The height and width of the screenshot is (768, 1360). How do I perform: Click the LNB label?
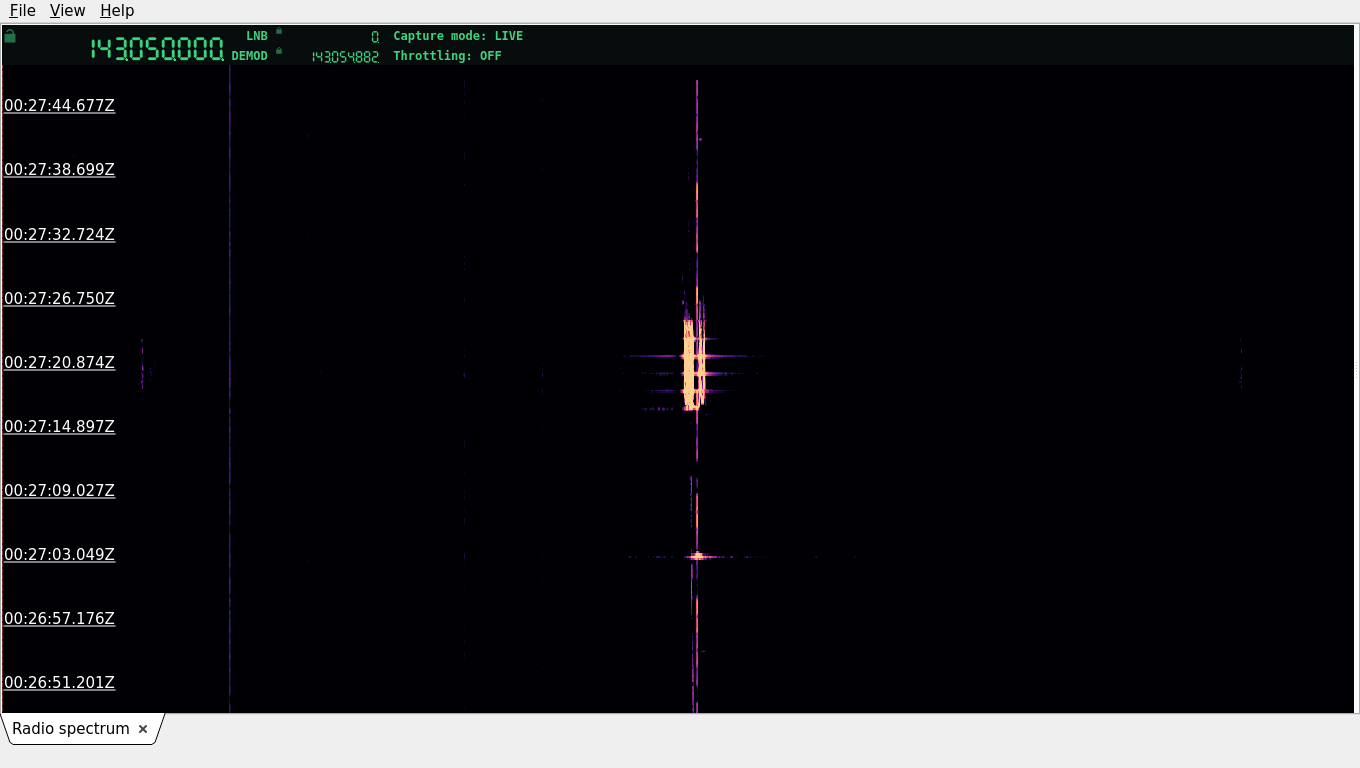coord(257,36)
